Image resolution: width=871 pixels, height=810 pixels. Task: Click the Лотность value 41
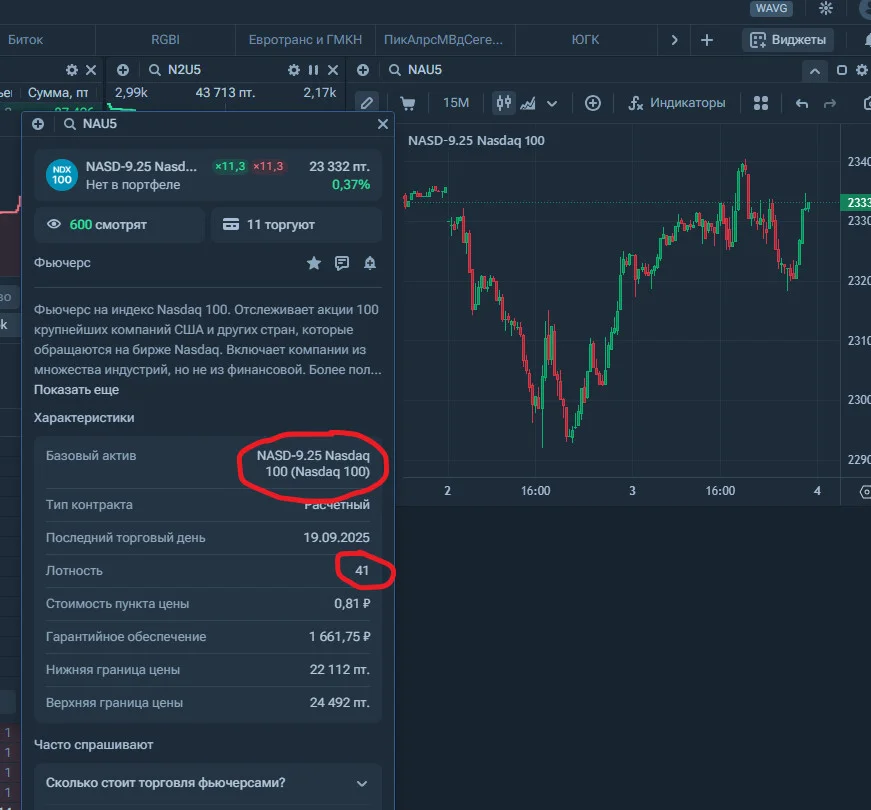tap(362, 571)
